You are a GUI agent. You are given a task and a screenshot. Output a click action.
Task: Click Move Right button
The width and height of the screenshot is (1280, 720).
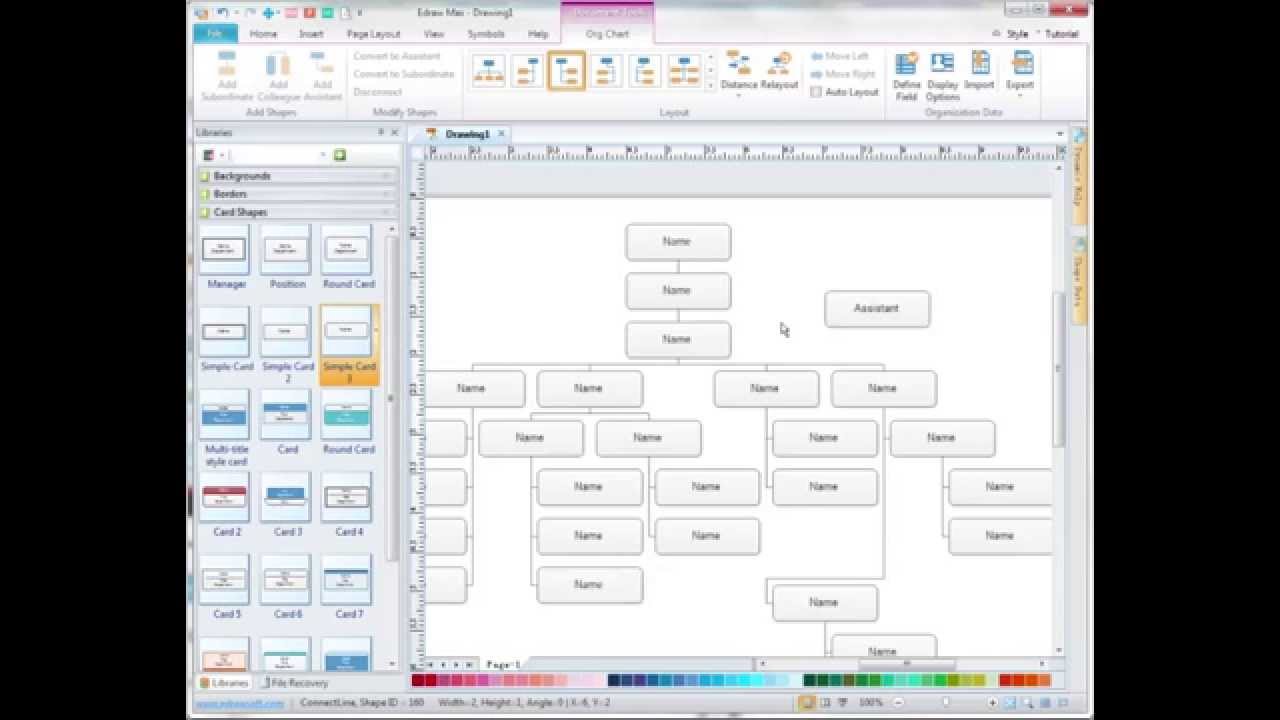[841, 74]
